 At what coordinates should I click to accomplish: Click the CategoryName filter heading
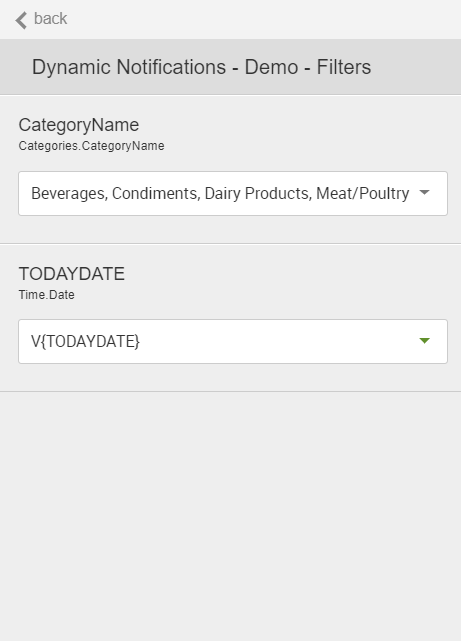tap(79, 125)
